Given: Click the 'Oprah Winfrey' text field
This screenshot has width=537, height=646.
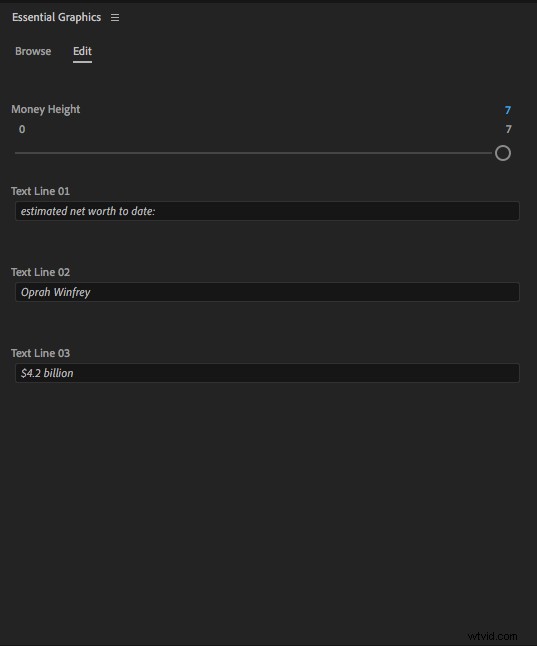Looking at the screenshot, I should [x=267, y=292].
